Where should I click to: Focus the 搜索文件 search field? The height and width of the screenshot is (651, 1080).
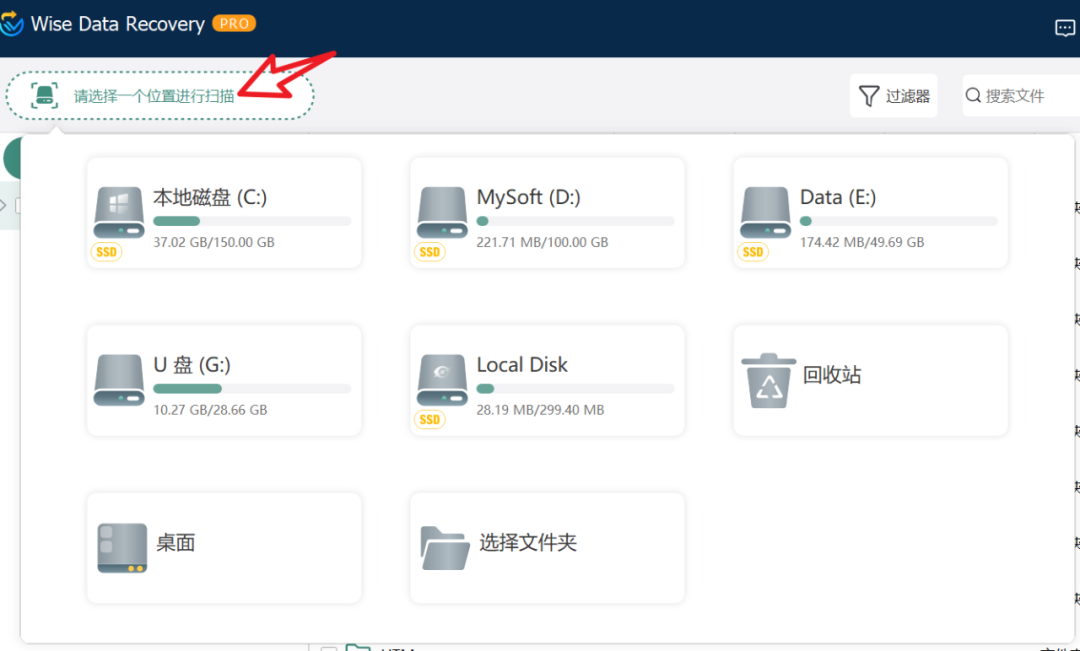(x=1021, y=96)
